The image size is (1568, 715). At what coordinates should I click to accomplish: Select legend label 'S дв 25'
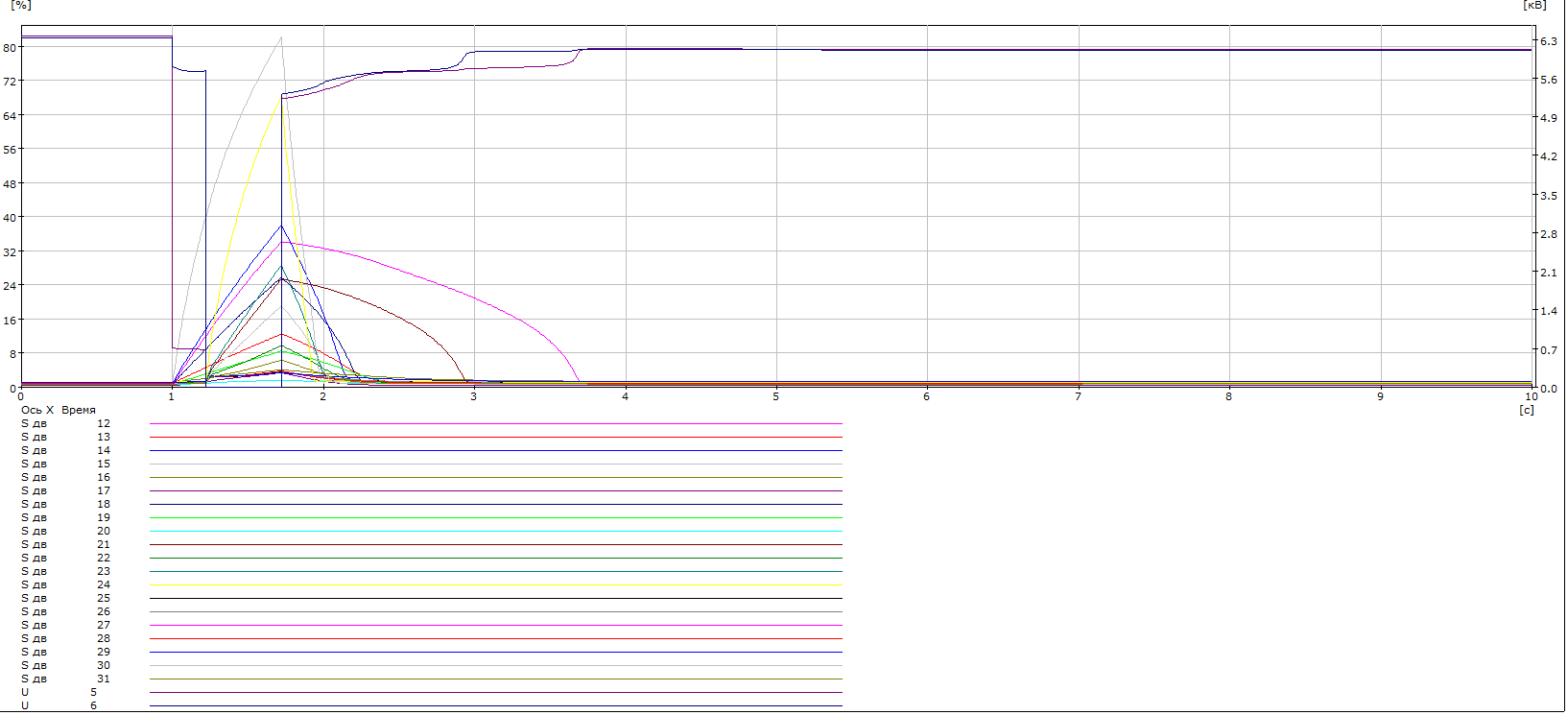65,598
